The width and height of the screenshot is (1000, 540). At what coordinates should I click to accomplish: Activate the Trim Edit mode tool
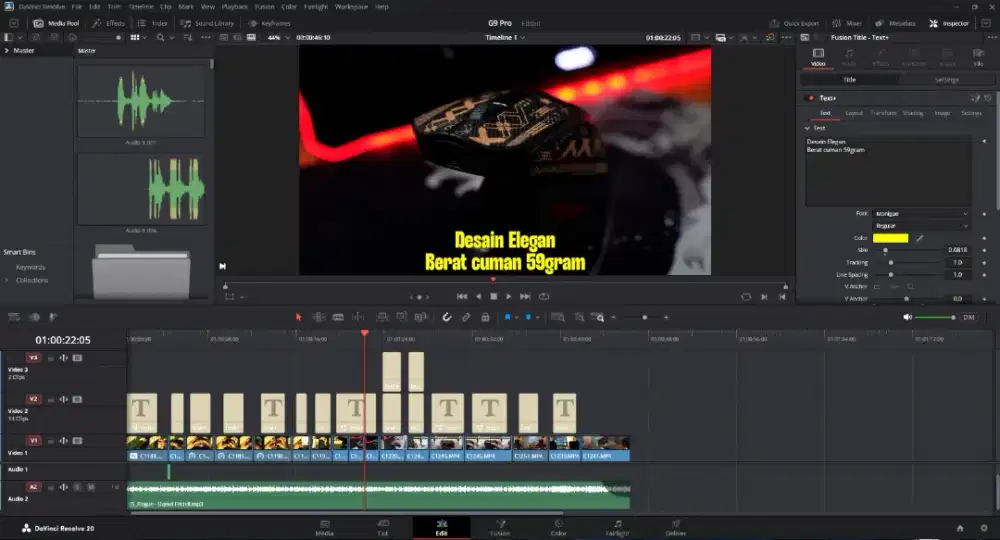pyautogui.click(x=318, y=317)
